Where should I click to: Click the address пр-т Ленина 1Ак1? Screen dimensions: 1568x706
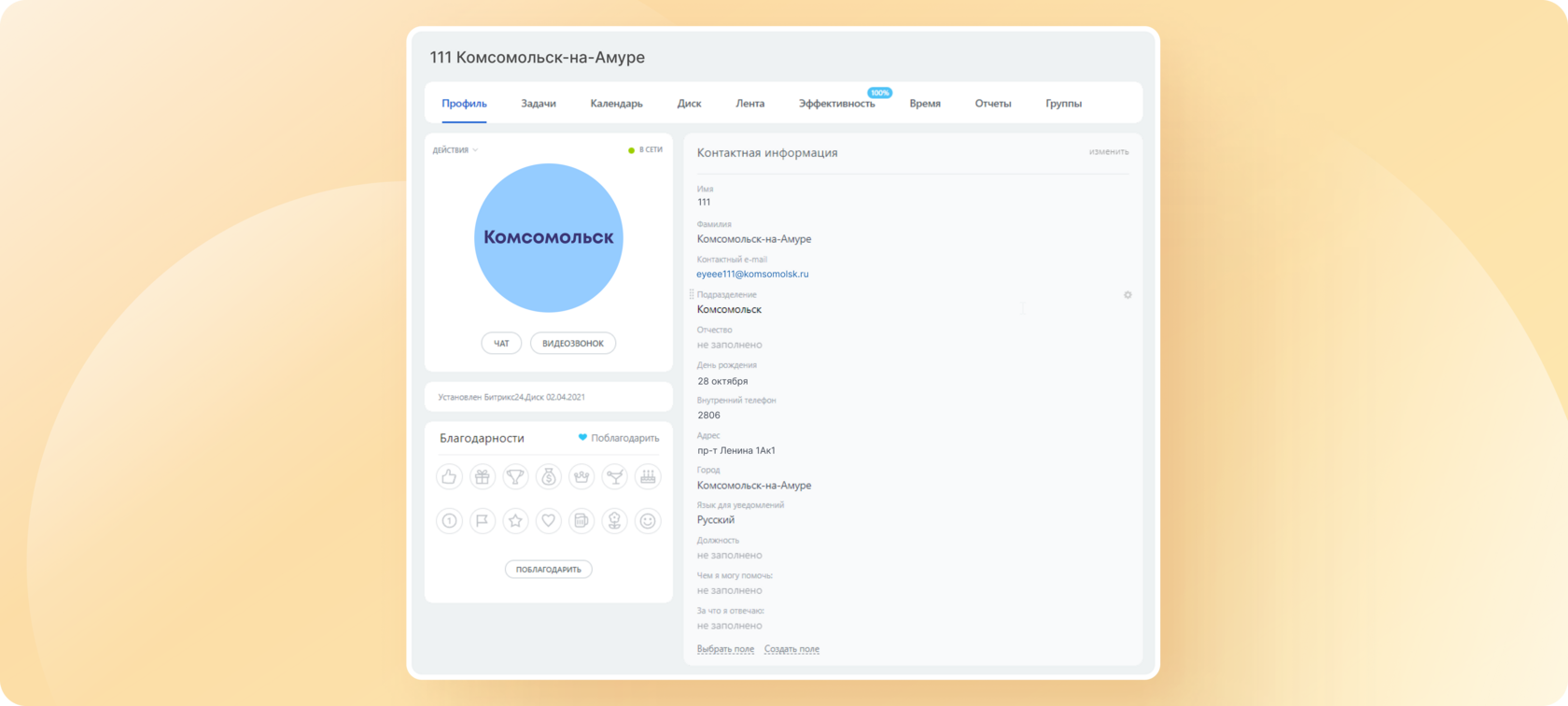(x=736, y=451)
